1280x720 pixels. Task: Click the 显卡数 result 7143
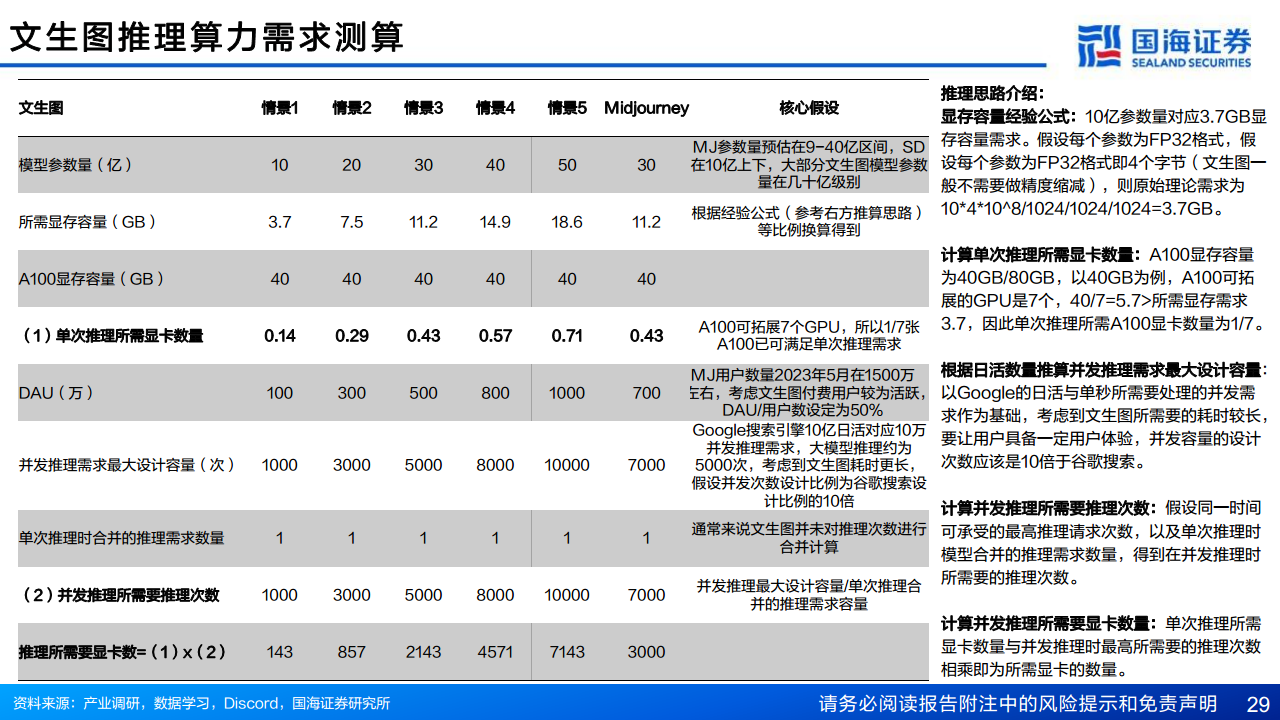tap(567, 652)
